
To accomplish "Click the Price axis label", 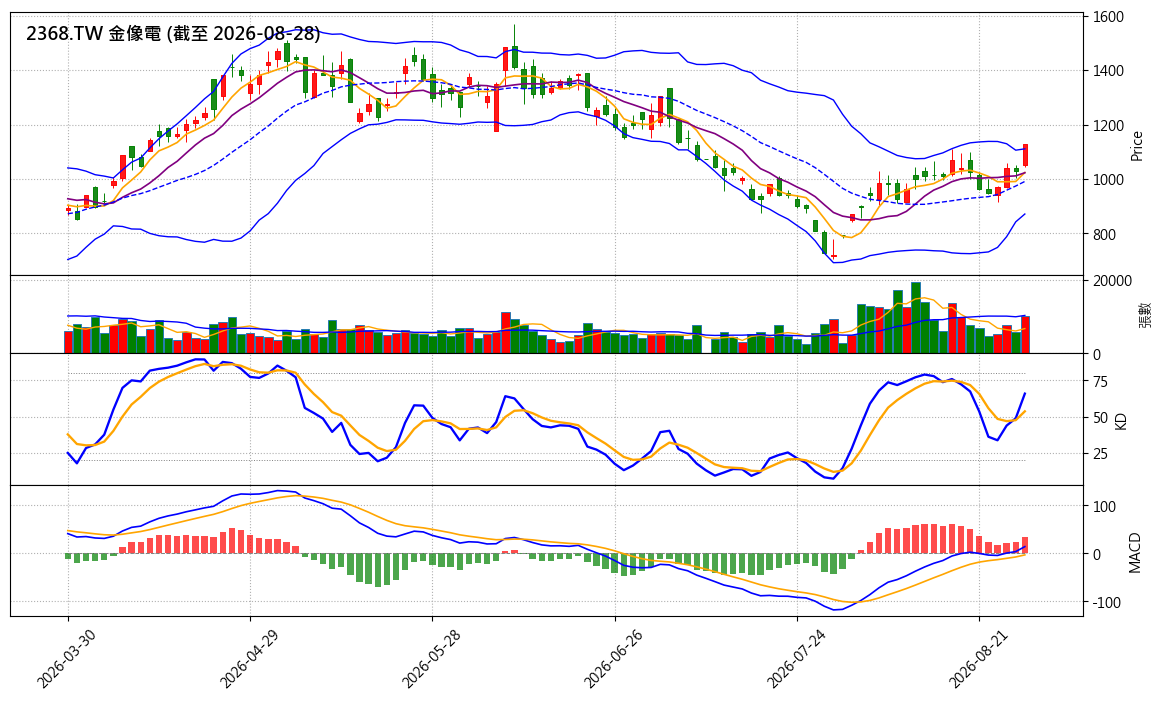I will pos(1137,146).
